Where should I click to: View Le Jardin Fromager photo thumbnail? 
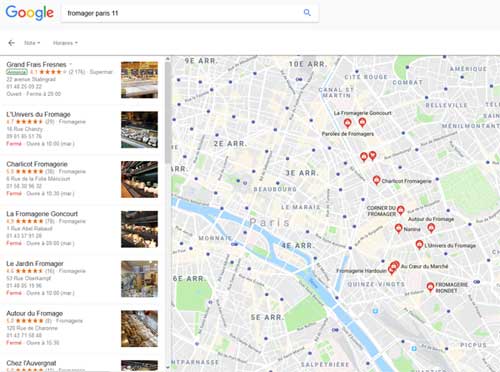click(139, 279)
